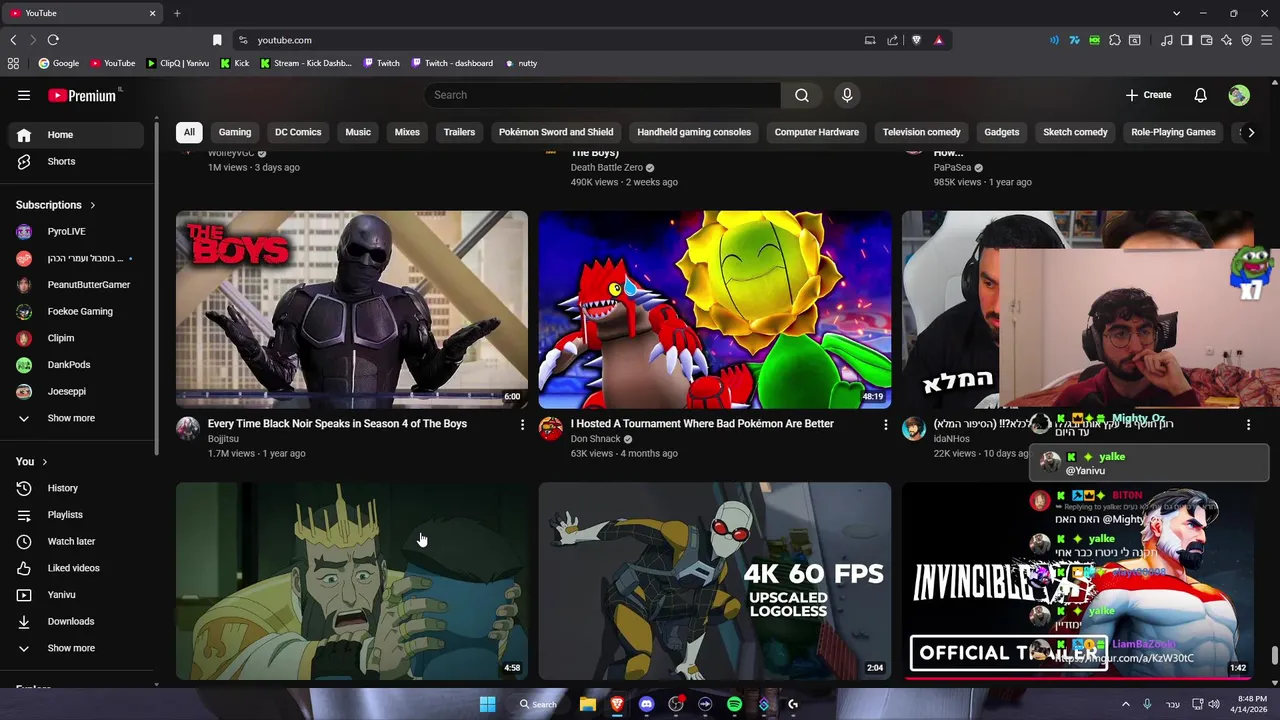
Task: Open the Leo AI sparkle icon
Action: point(1227,40)
